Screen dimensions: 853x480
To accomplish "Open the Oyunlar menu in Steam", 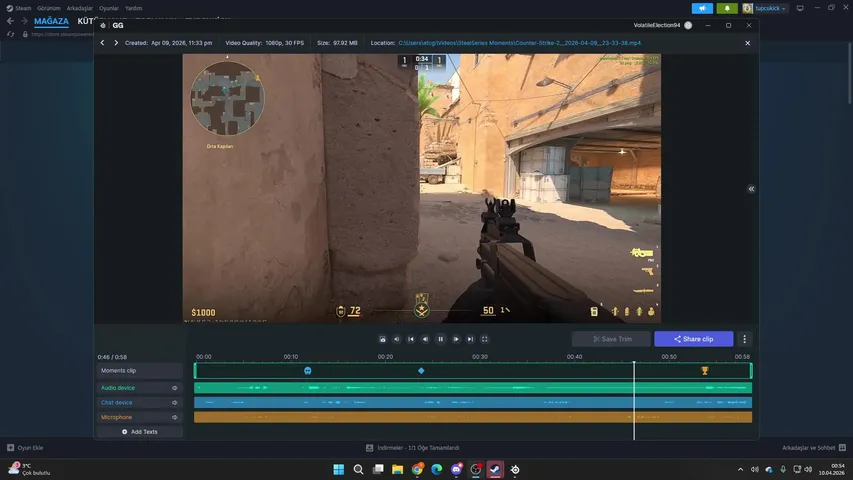I will pyautogui.click(x=109, y=8).
